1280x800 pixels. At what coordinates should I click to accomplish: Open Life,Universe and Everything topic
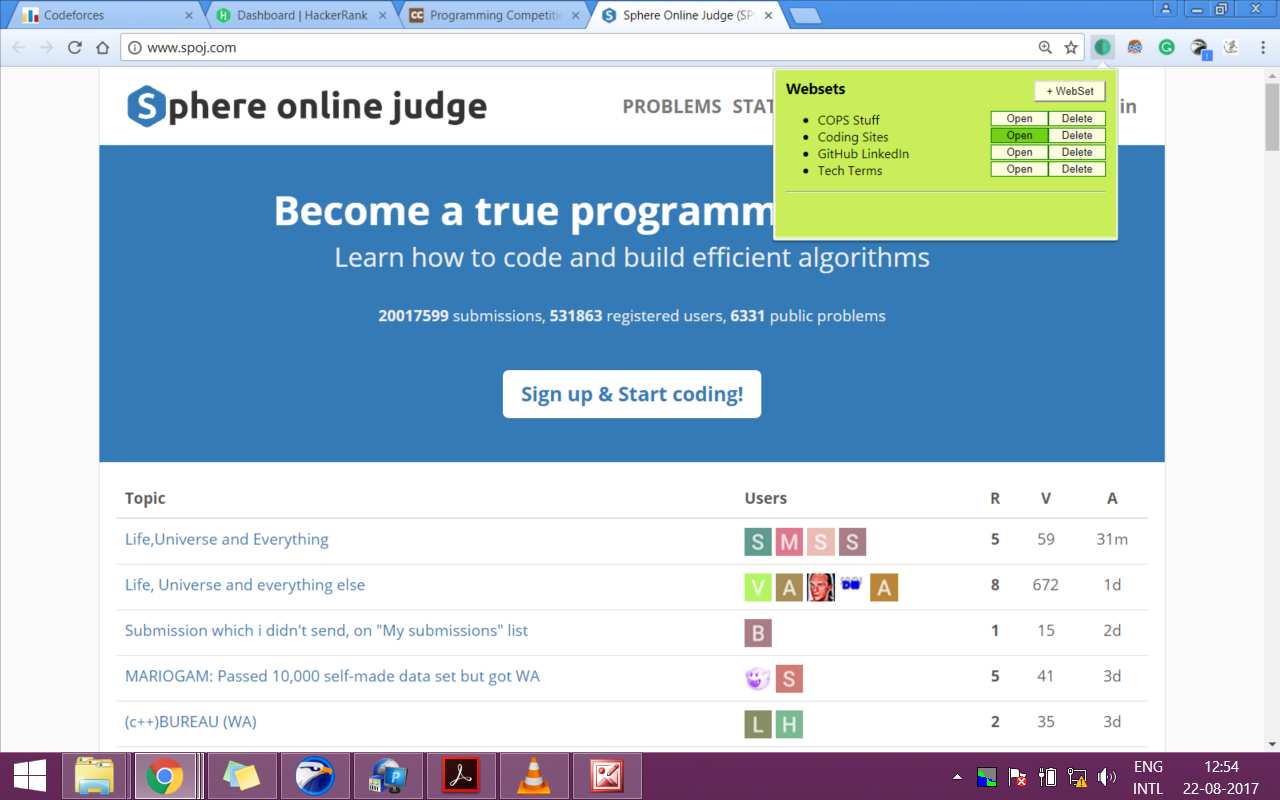(227, 539)
